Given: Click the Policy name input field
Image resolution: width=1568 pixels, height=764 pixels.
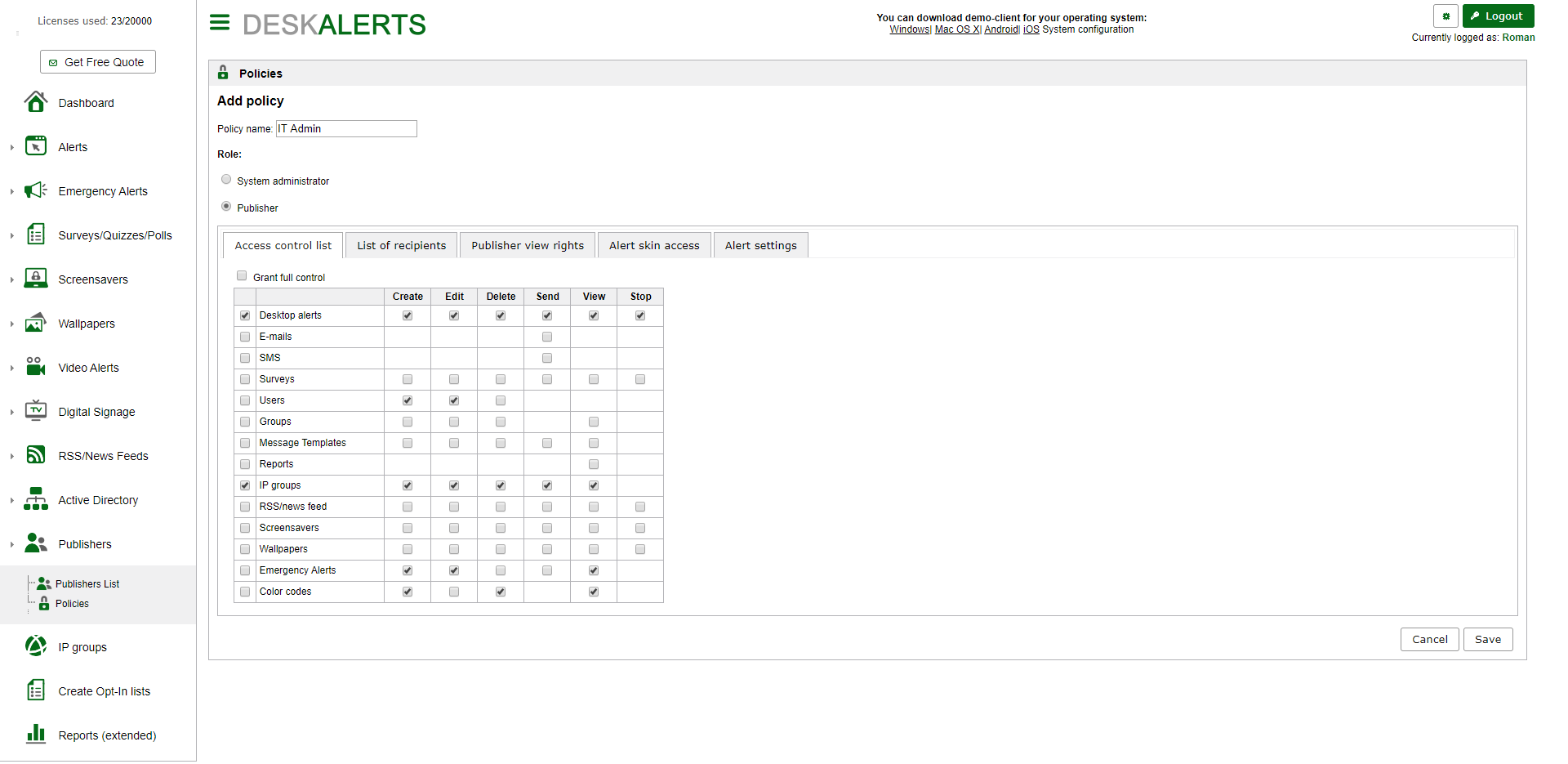Looking at the screenshot, I should click(345, 128).
